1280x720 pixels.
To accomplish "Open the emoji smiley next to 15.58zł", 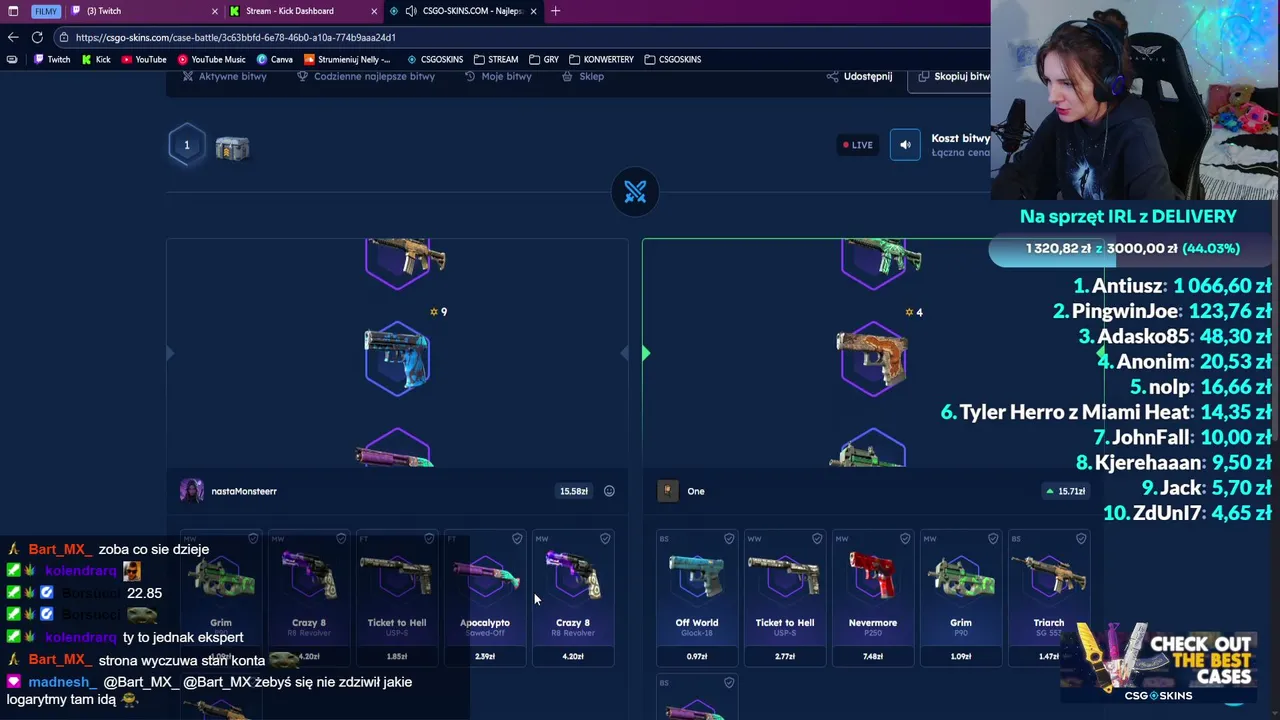I will (x=609, y=491).
